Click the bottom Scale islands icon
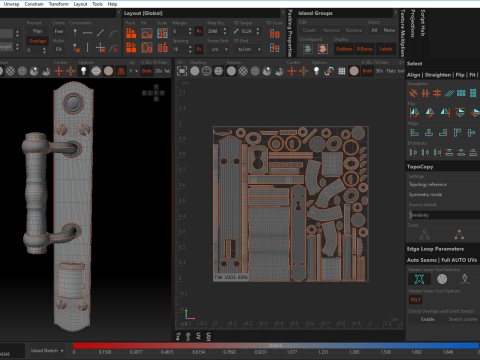 pos(162,48)
